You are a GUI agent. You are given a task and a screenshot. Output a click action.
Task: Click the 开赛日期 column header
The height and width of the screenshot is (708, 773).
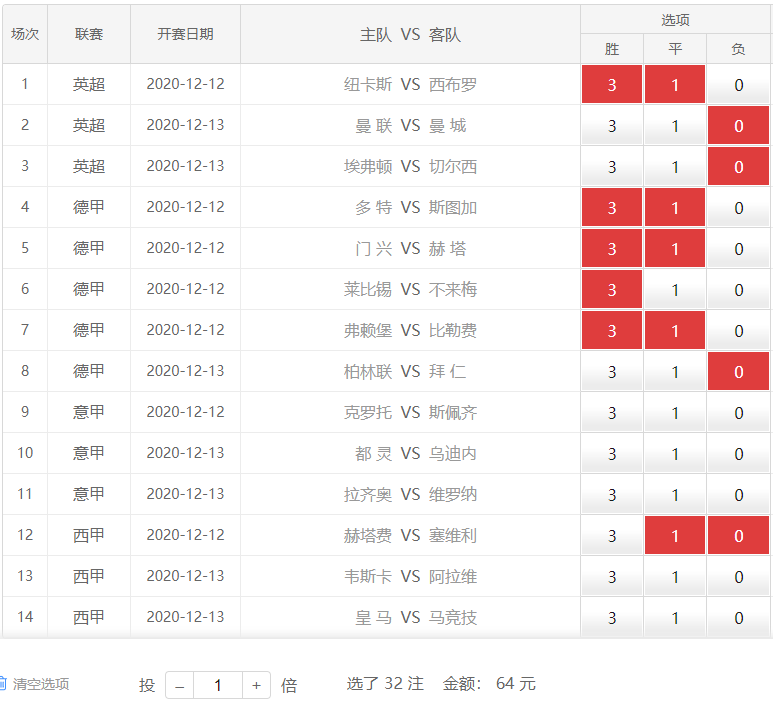pyautogui.click(x=185, y=34)
